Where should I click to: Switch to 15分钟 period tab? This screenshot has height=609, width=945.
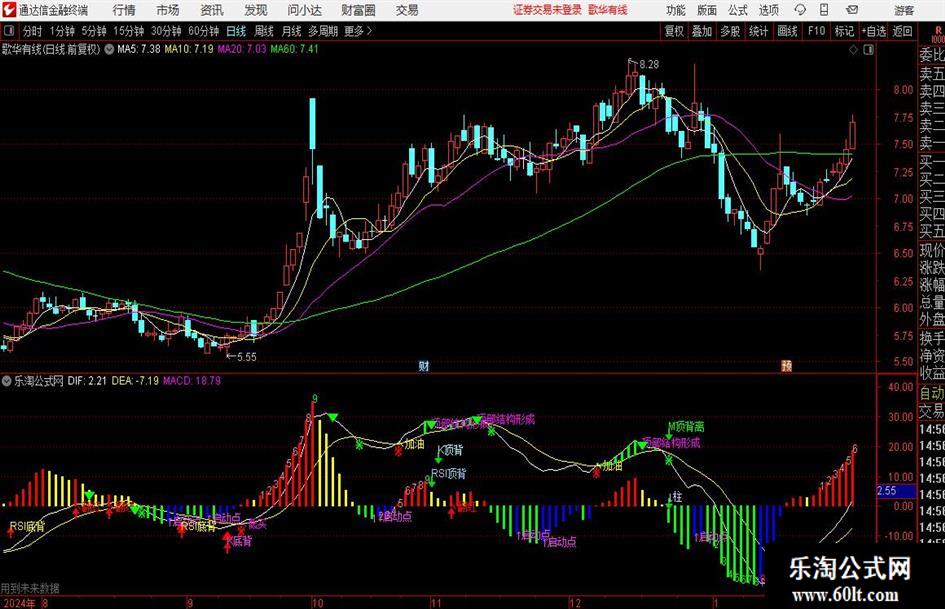click(129, 31)
